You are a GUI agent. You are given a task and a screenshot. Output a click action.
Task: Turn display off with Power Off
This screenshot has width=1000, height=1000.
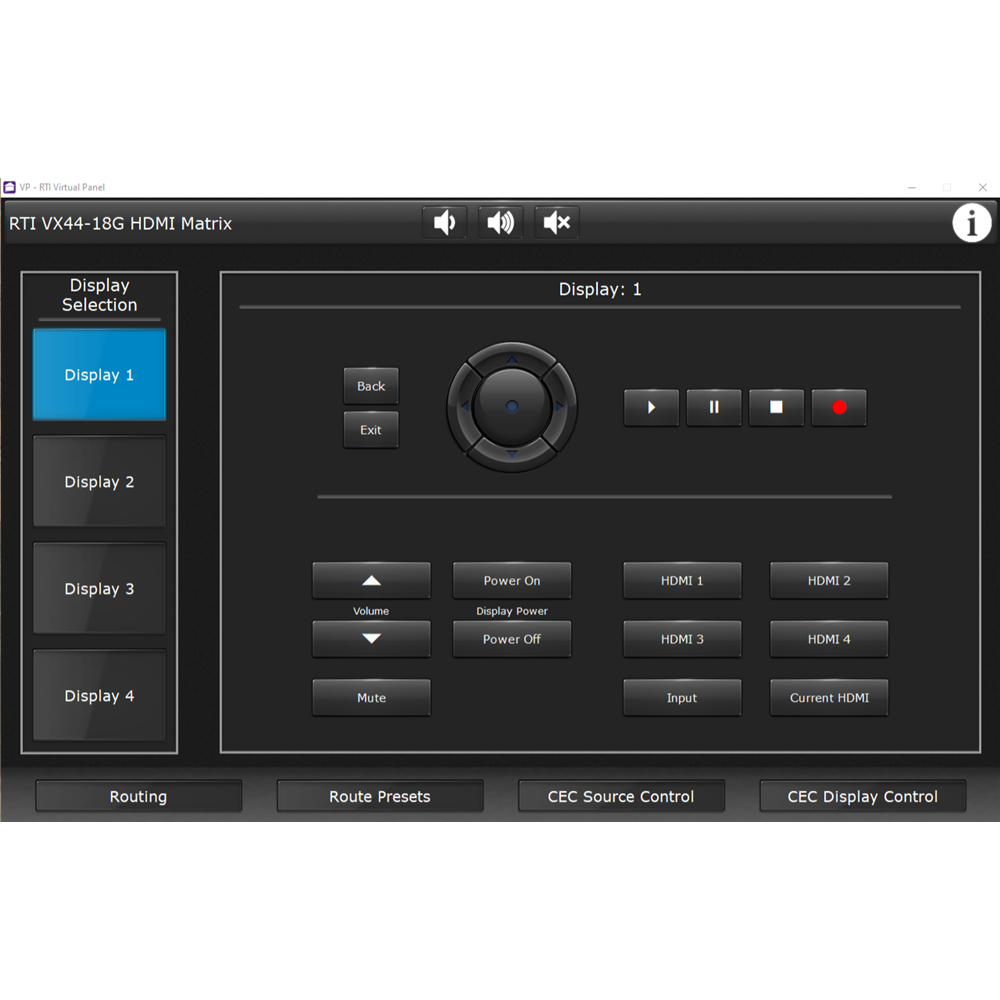512,639
